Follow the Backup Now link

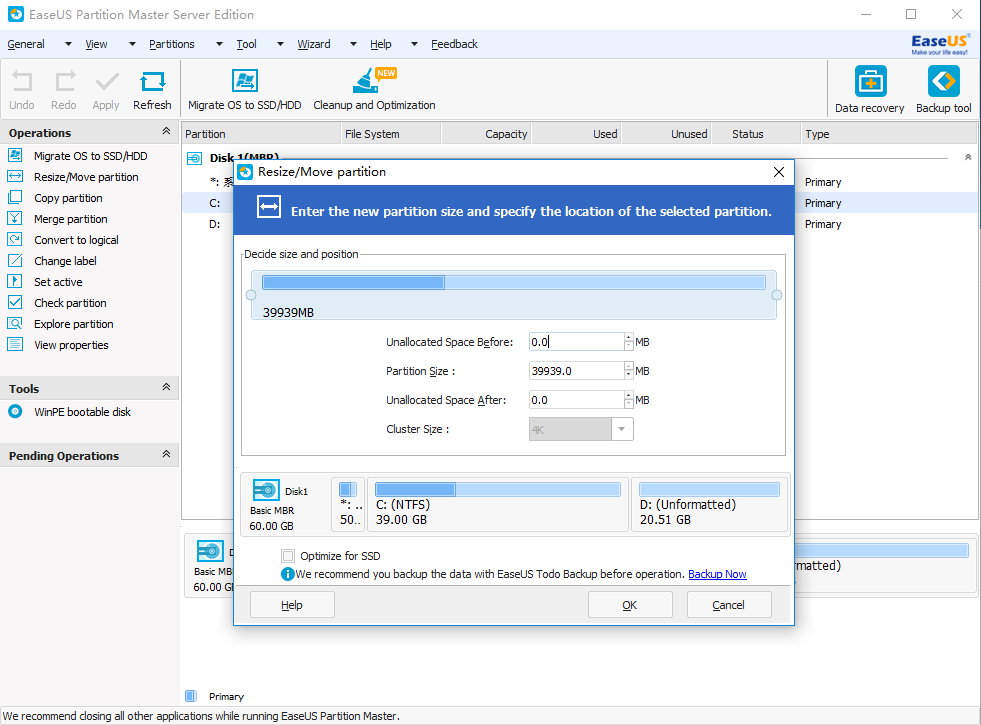point(717,574)
